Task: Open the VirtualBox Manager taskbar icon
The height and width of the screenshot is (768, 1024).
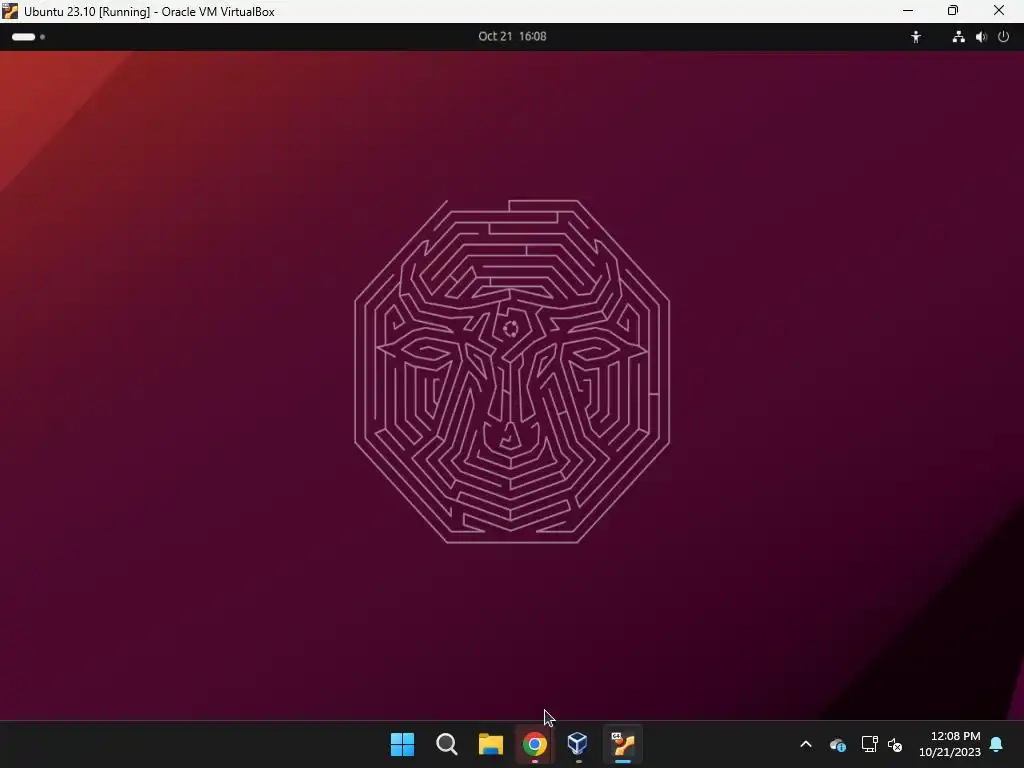Action: (578, 743)
